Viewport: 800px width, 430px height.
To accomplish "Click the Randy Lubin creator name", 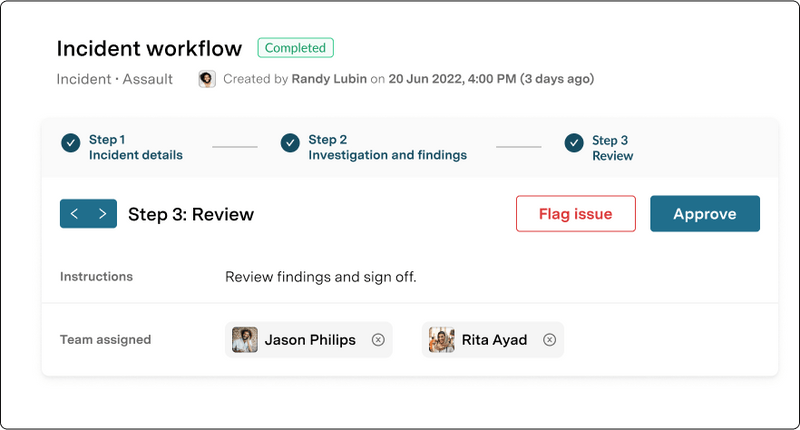I will (329, 79).
